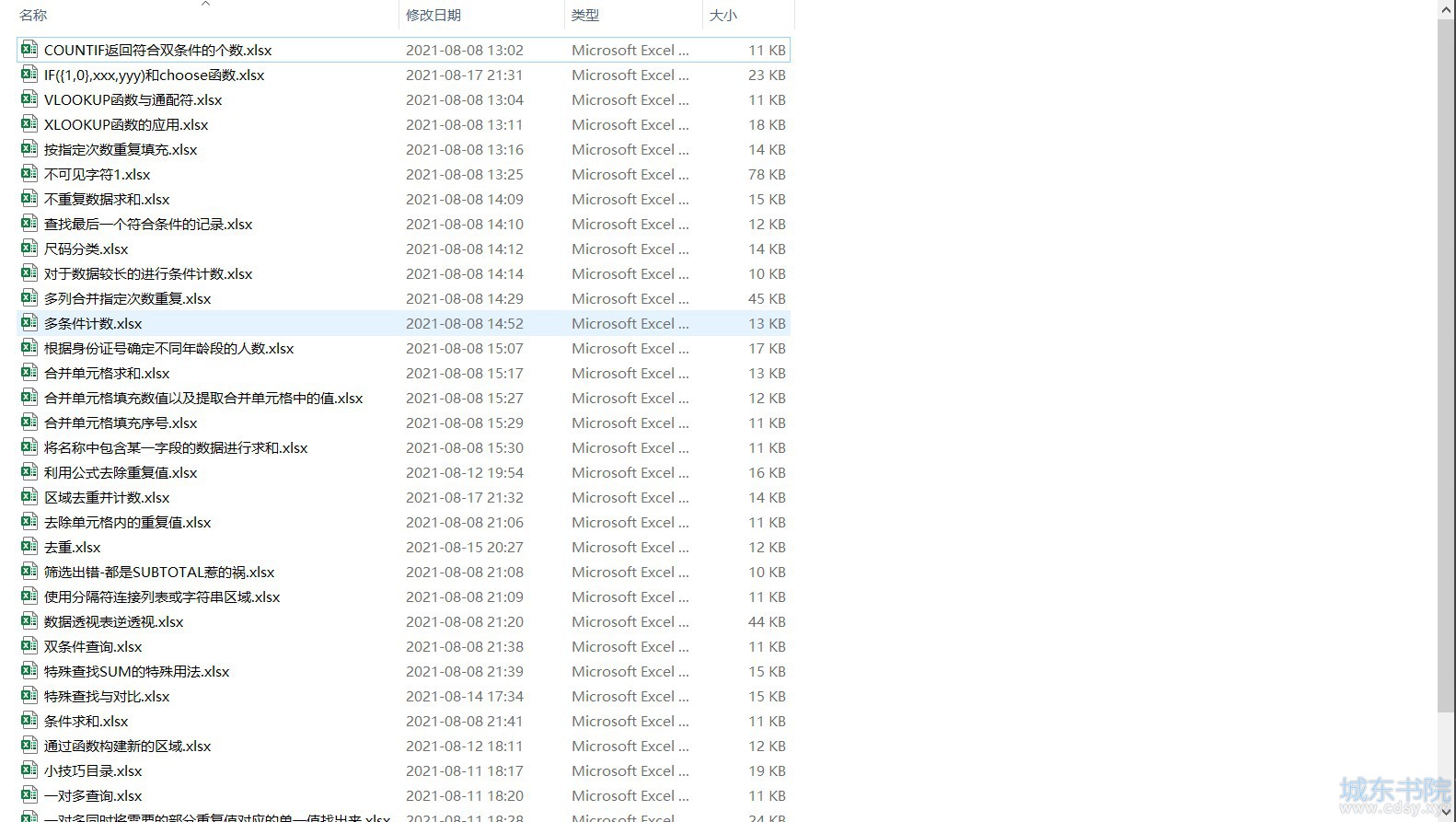The height and width of the screenshot is (822, 1456).
Task: Click the icon of 区域去重并计数.xlsx
Action: [29, 497]
